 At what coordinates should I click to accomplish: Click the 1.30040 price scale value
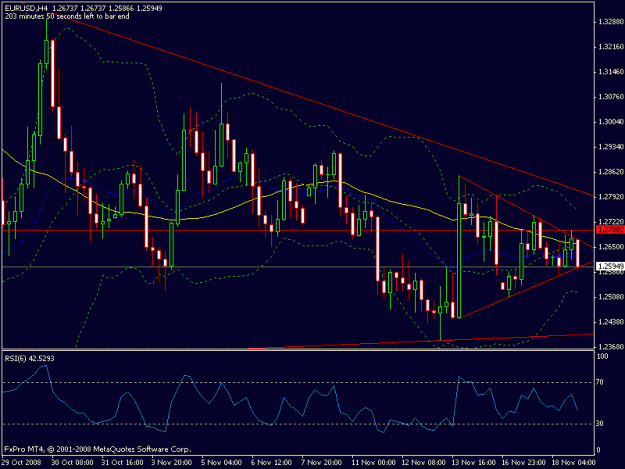tap(611, 122)
